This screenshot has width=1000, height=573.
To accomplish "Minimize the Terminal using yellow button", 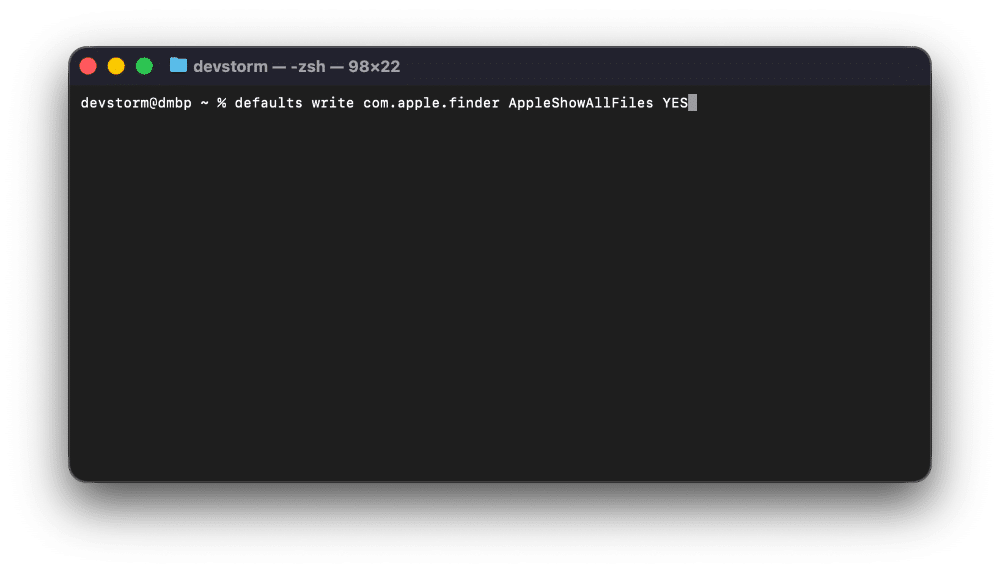I will tap(116, 66).
